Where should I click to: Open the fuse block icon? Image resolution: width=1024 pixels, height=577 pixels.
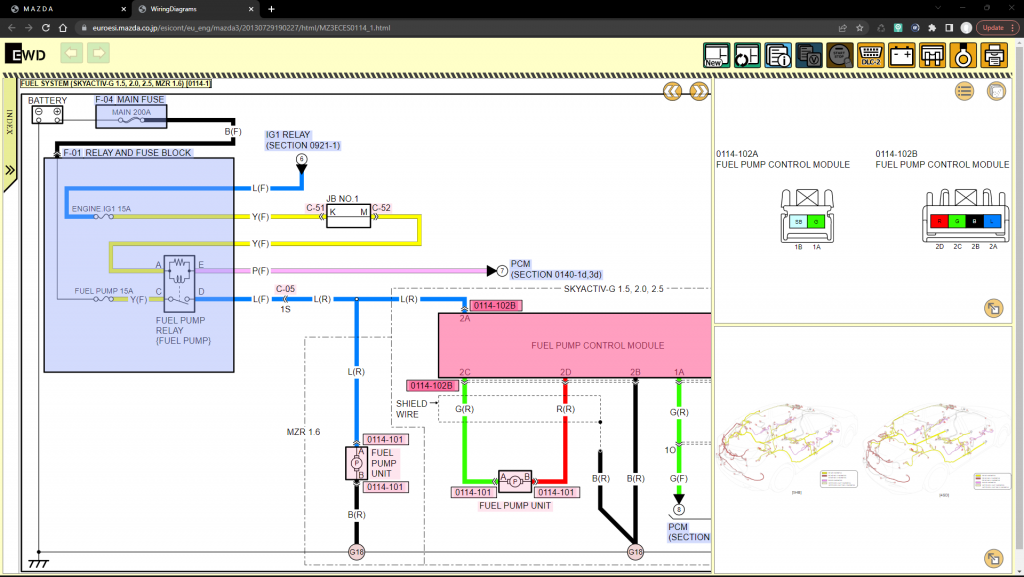pos(932,55)
